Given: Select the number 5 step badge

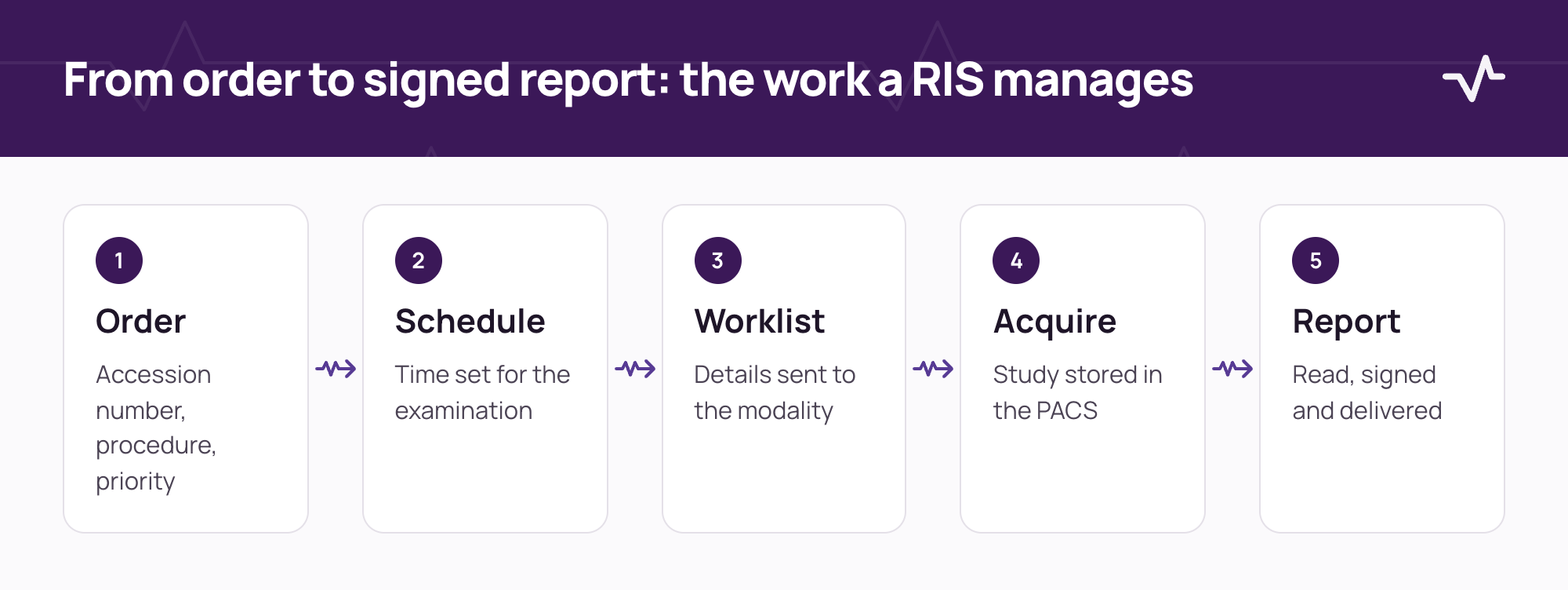Looking at the screenshot, I should [1316, 260].
